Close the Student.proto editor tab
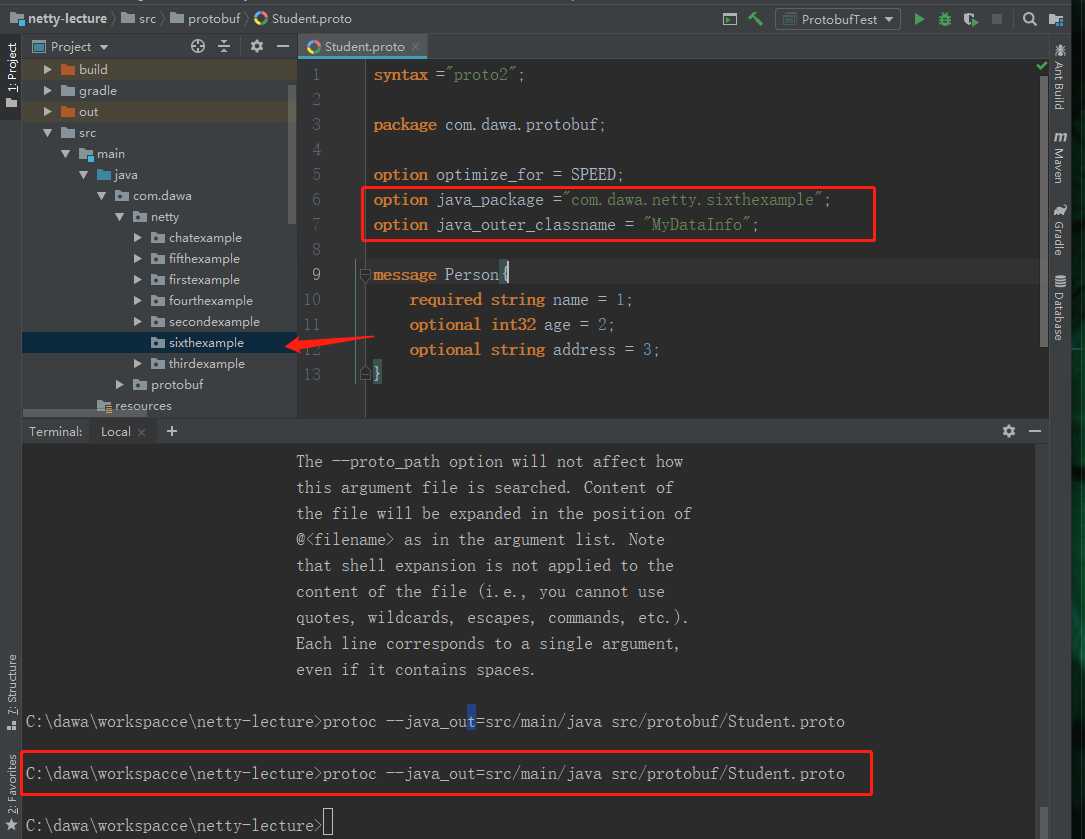Viewport: 1085px width, 839px height. [415, 46]
